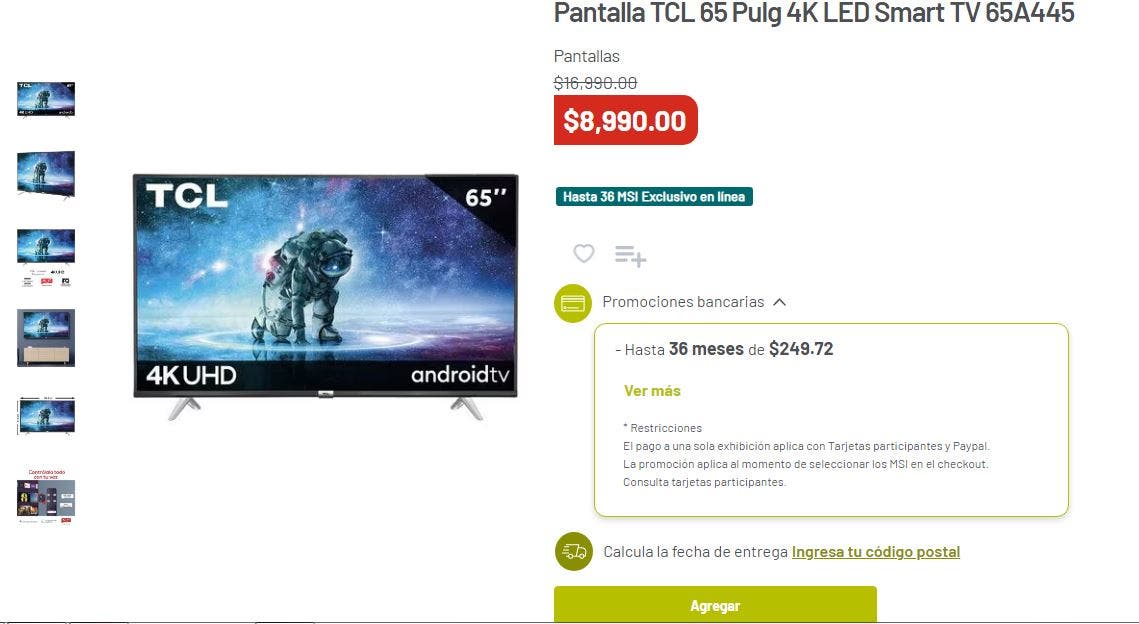The image size is (1139, 624).
Task: Add product to favorites with heart icon
Action: [583, 254]
